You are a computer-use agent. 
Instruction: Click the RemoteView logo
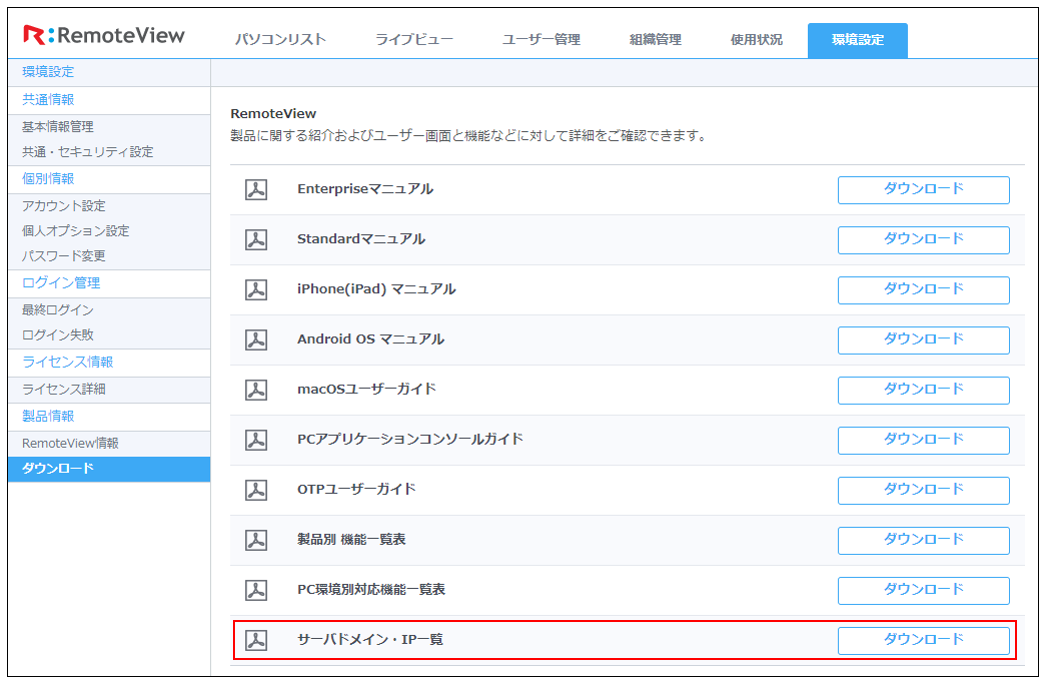pyautogui.click(x=103, y=35)
